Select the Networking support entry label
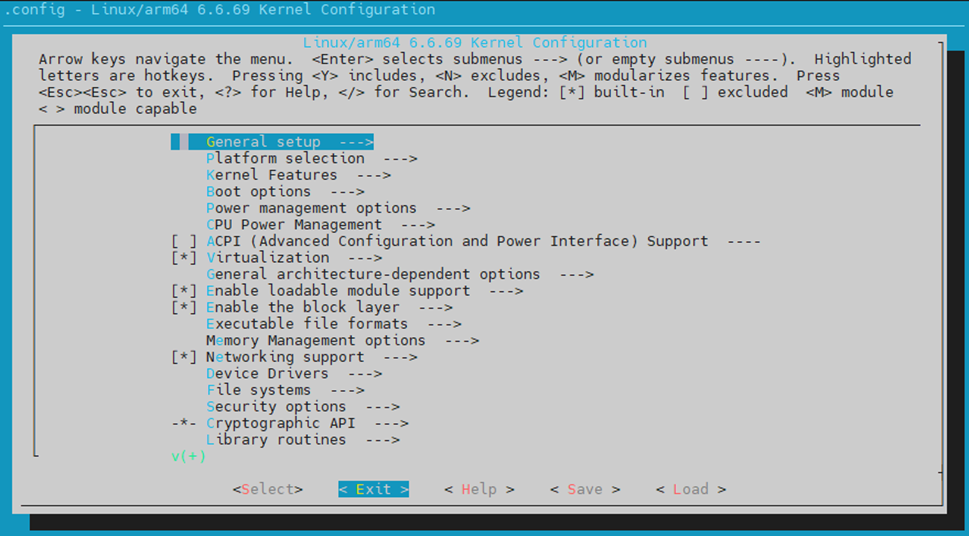969x536 pixels. coord(285,357)
